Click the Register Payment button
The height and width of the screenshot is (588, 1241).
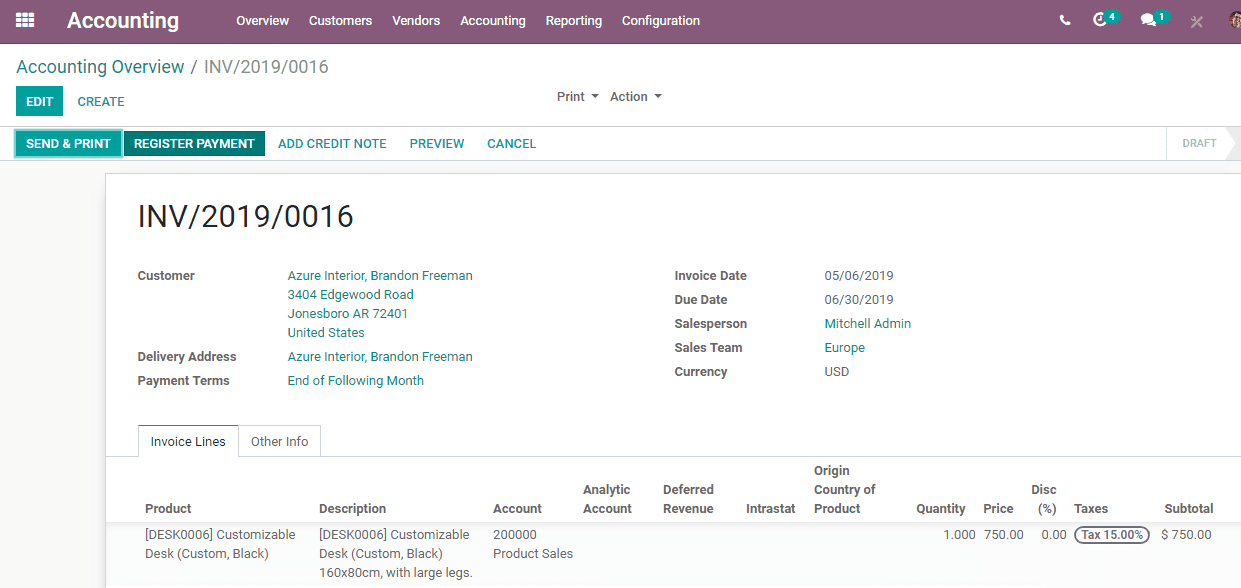(194, 144)
